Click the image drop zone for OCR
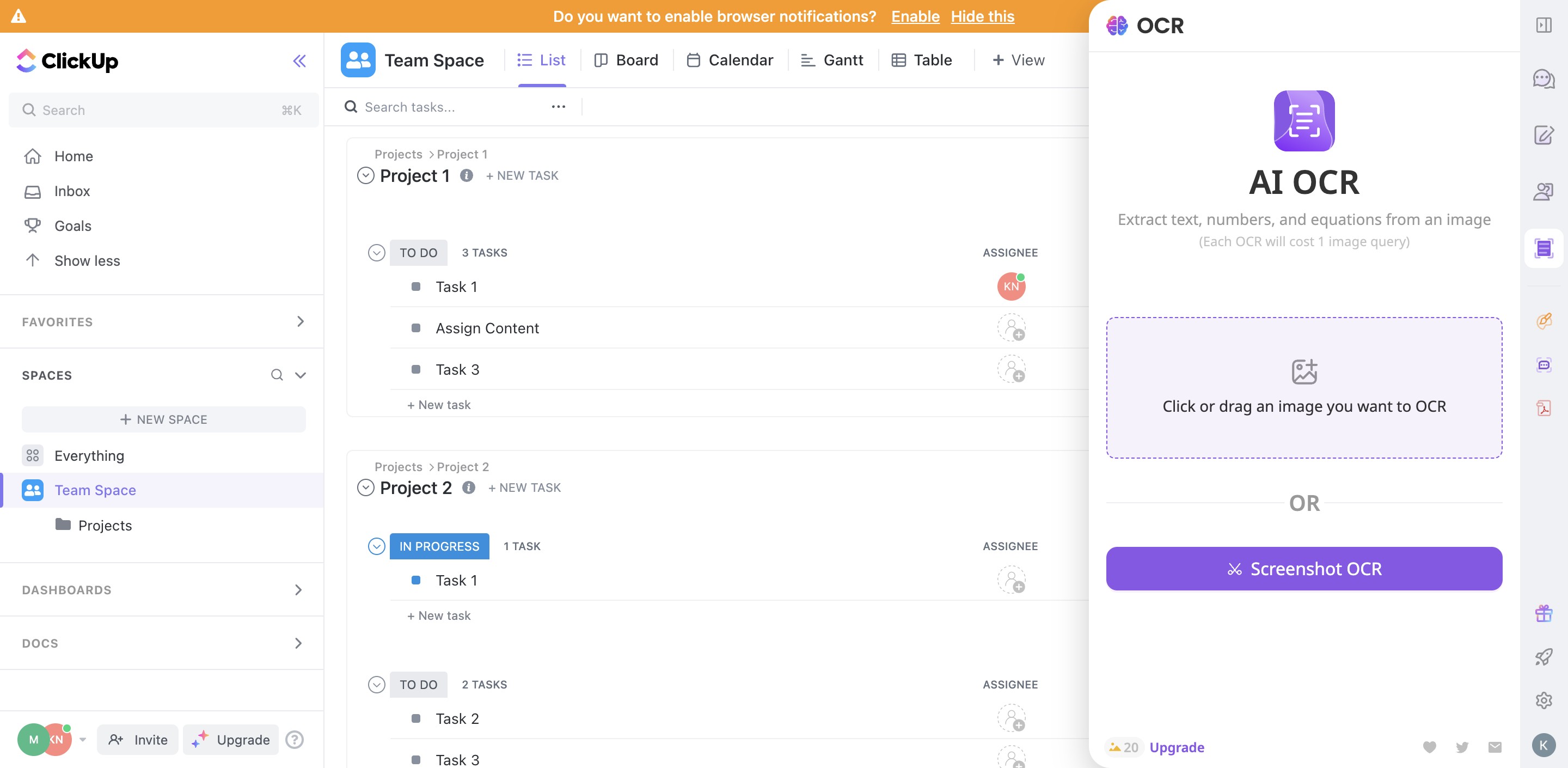The height and width of the screenshot is (768, 1568). (x=1304, y=387)
